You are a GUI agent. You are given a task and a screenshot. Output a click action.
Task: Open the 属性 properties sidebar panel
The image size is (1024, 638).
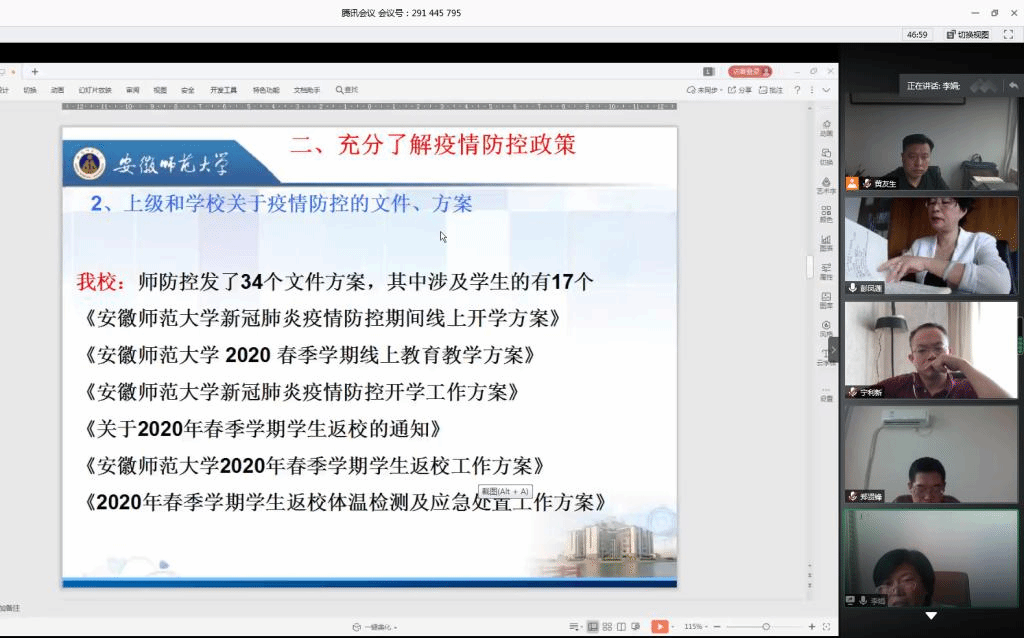tap(826, 270)
